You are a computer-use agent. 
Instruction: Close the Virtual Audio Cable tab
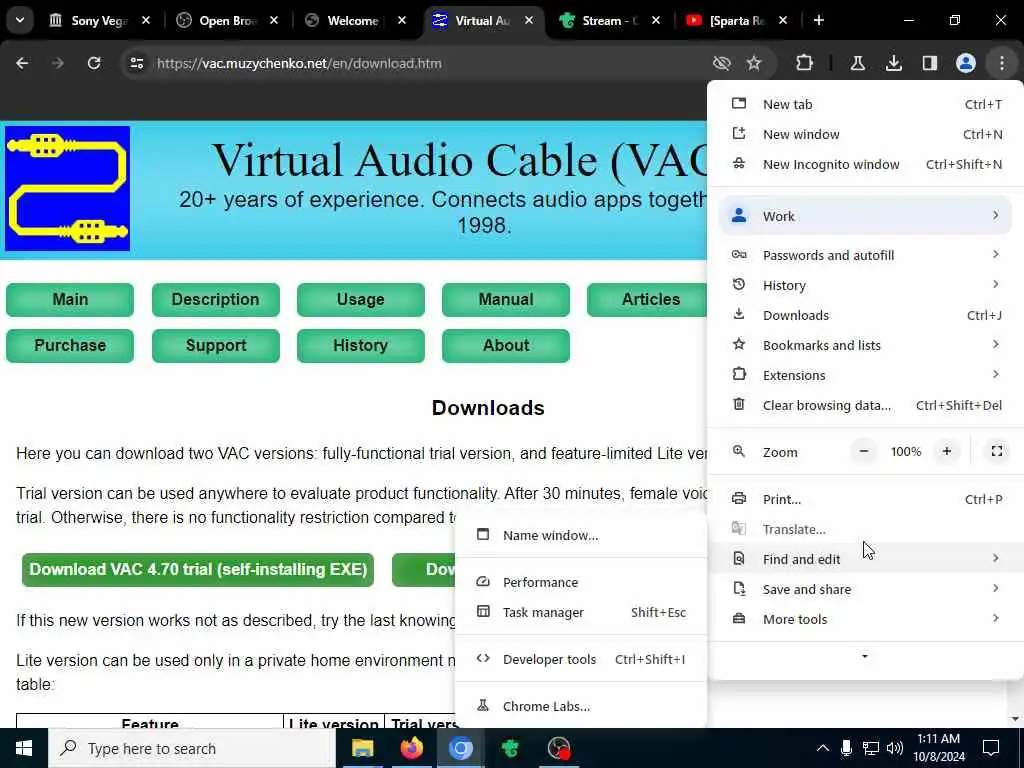pyautogui.click(x=529, y=21)
